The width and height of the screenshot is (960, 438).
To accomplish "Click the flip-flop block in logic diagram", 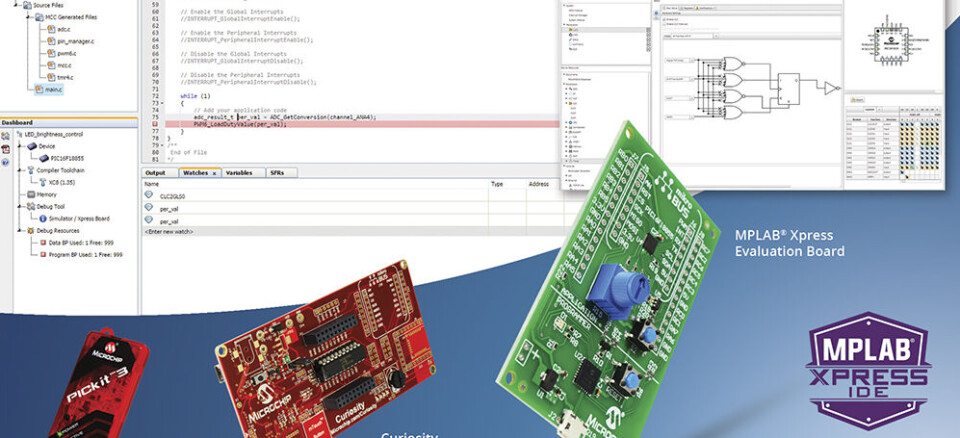I will click(x=789, y=89).
